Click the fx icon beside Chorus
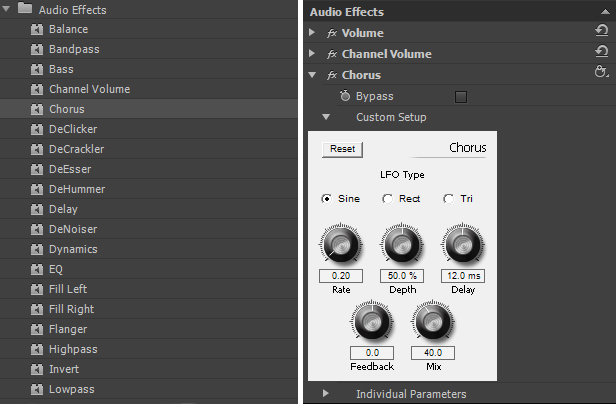 (332, 75)
